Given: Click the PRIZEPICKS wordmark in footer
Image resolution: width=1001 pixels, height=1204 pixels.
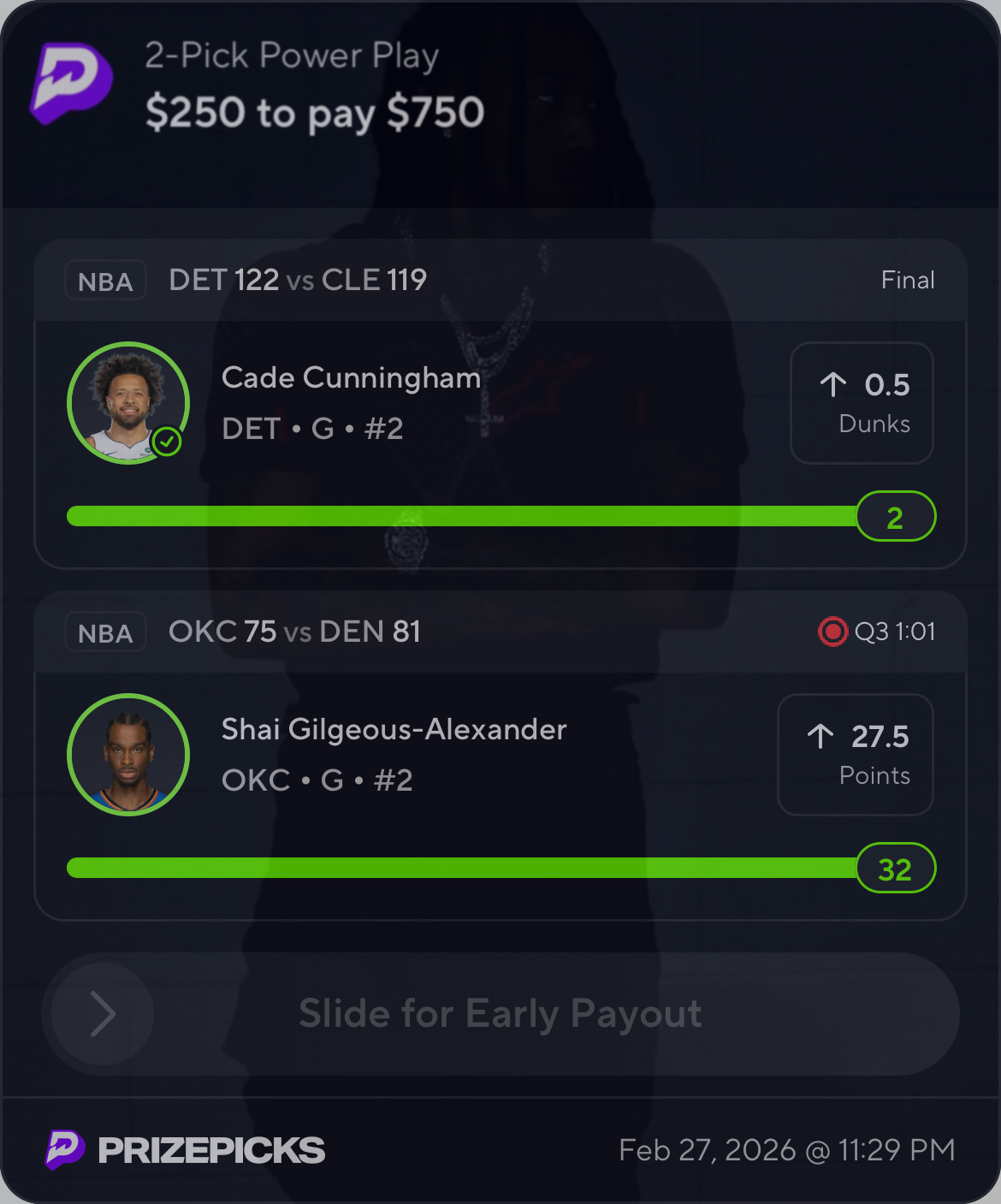Looking at the screenshot, I should (x=211, y=1150).
